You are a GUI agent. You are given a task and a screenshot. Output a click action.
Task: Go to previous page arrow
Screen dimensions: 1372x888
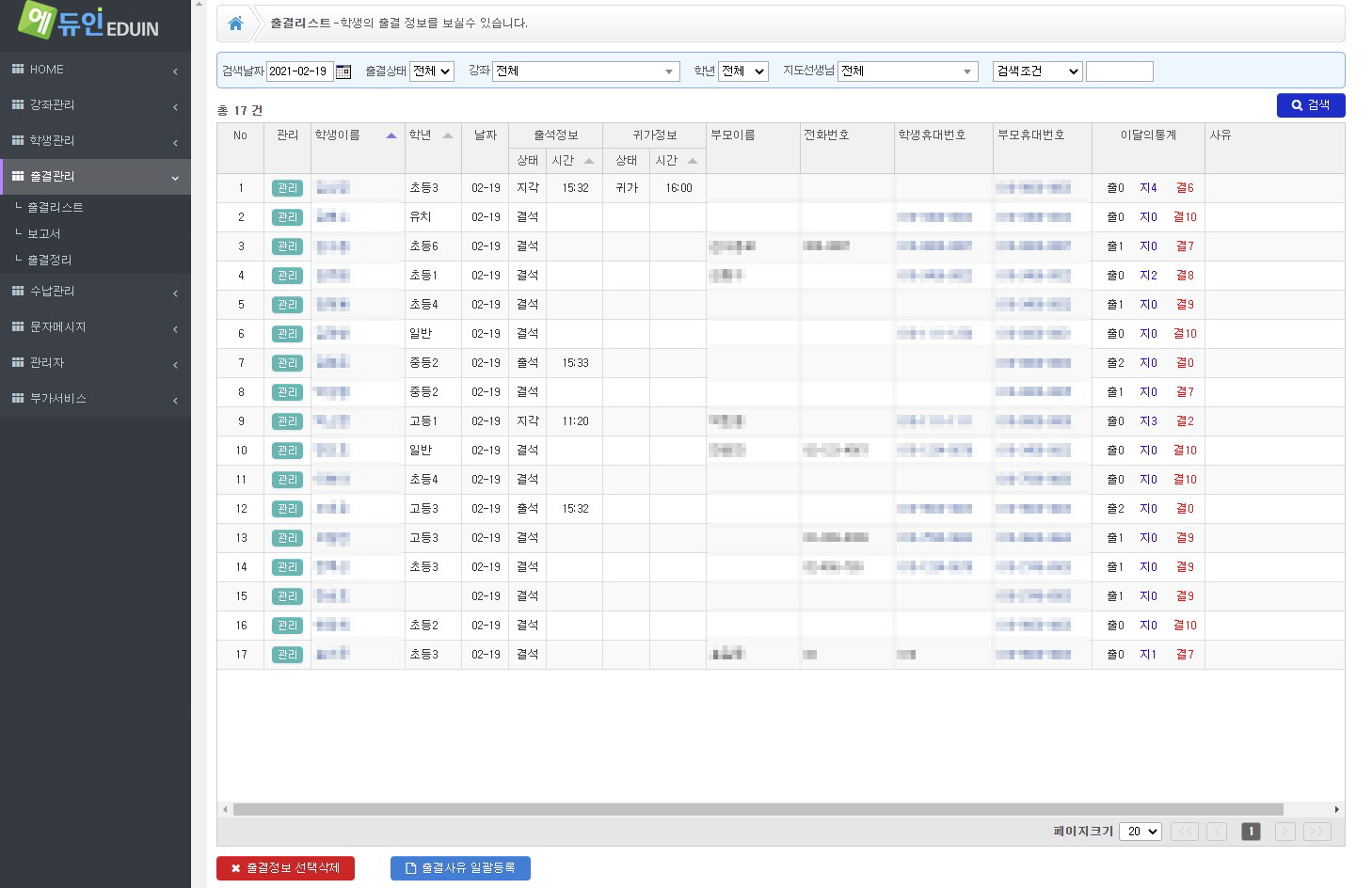[x=1217, y=832]
